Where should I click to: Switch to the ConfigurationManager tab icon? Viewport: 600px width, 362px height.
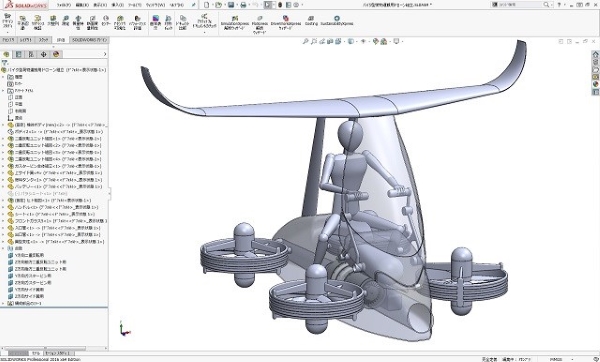tap(31, 54)
